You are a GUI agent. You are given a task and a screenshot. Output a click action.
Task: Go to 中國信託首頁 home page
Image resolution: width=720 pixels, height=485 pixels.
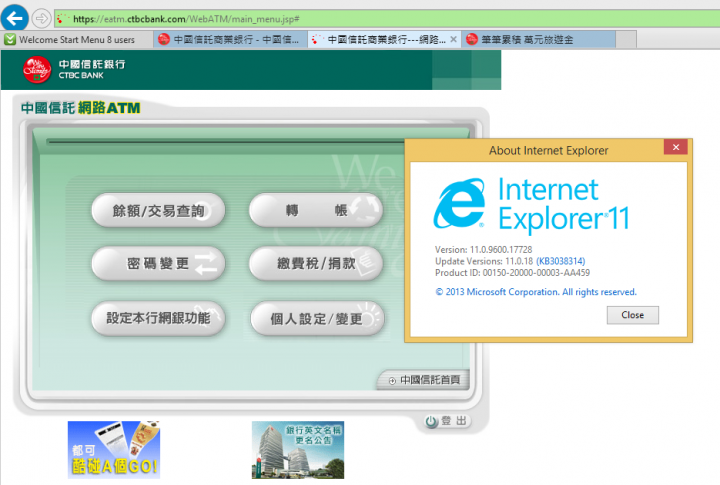[423, 380]
